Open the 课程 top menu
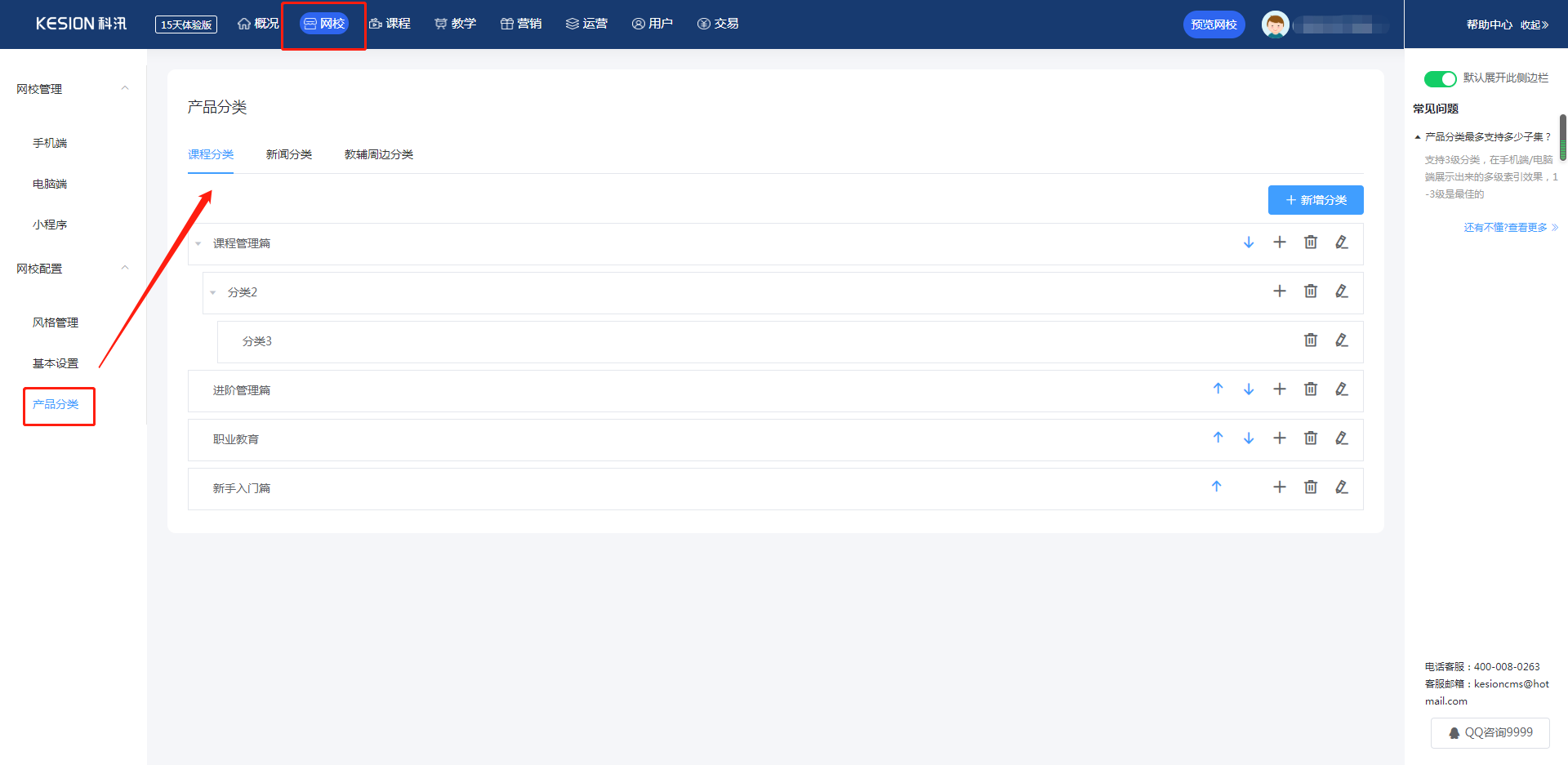Viewport: 1568px width, 765px height. click(x=390, y=24)
